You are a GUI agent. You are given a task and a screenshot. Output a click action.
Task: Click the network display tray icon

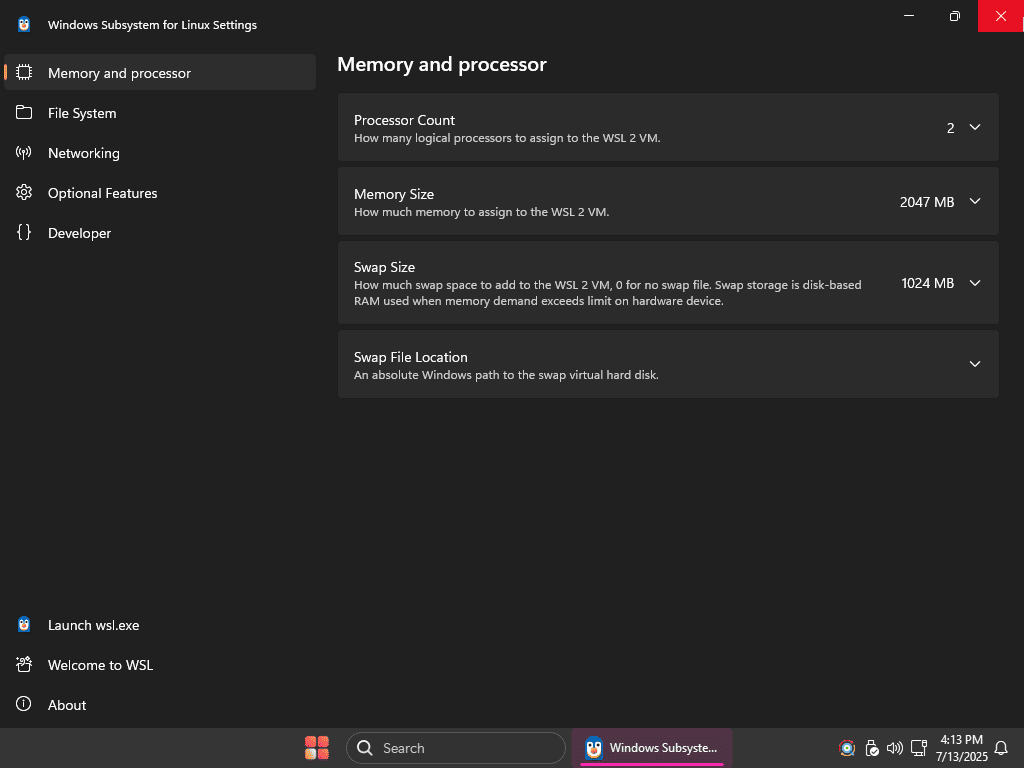[x=919, y=748]
